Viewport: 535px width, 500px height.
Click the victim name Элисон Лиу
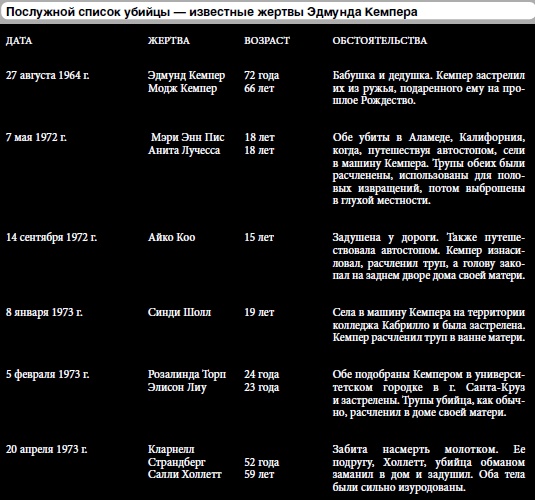(x=177, y=387)
